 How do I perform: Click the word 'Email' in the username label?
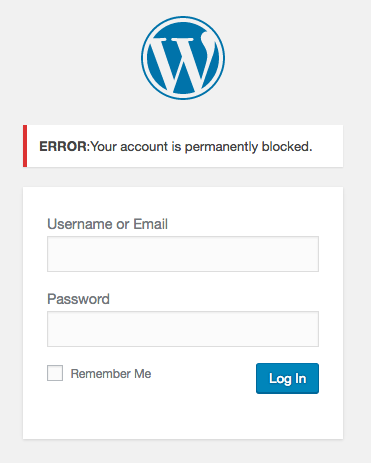150,224
